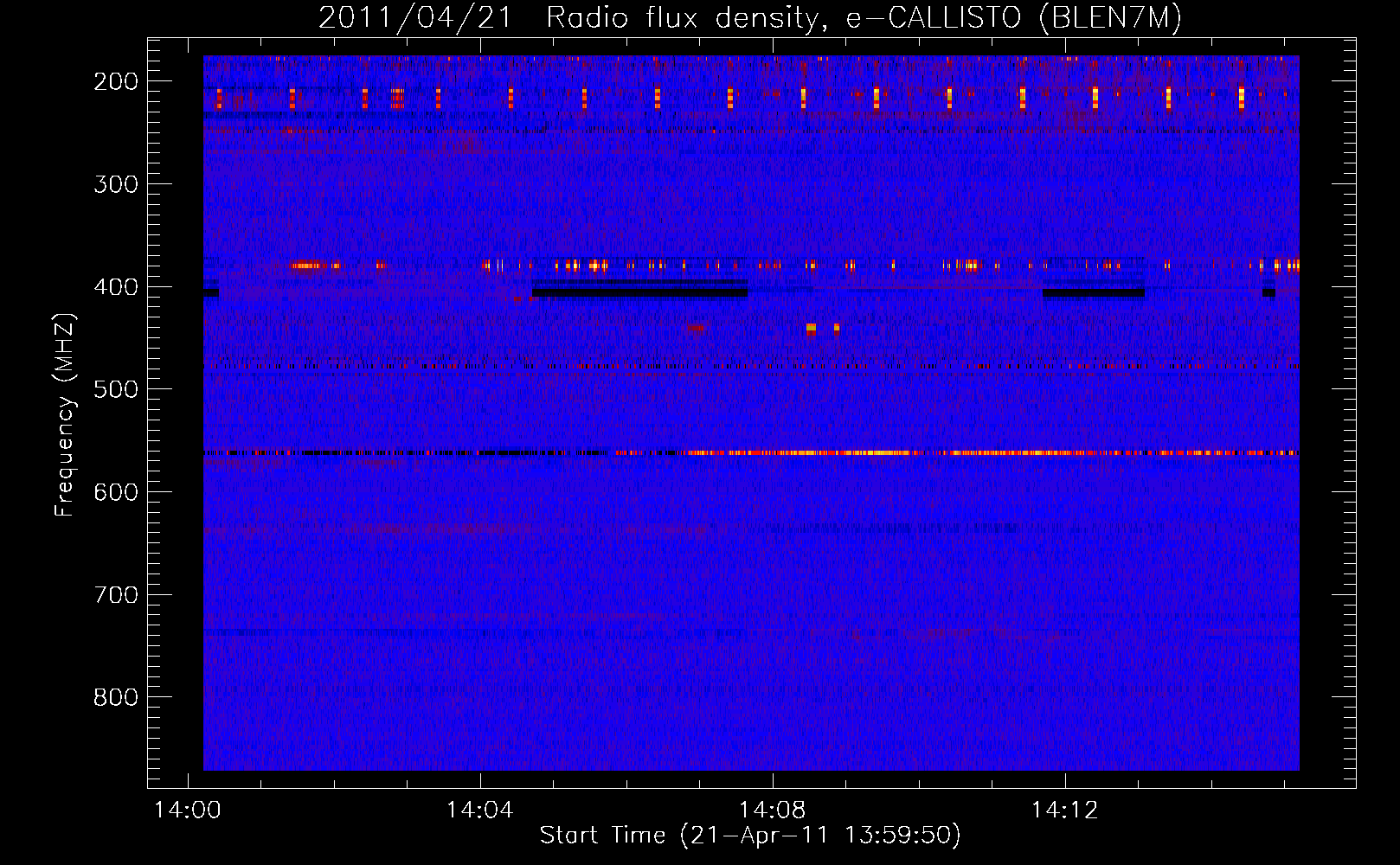Click the 300 frequency tick label
Image resolution: width=1400 pixels, height=865 pixels.
(116, 184)
